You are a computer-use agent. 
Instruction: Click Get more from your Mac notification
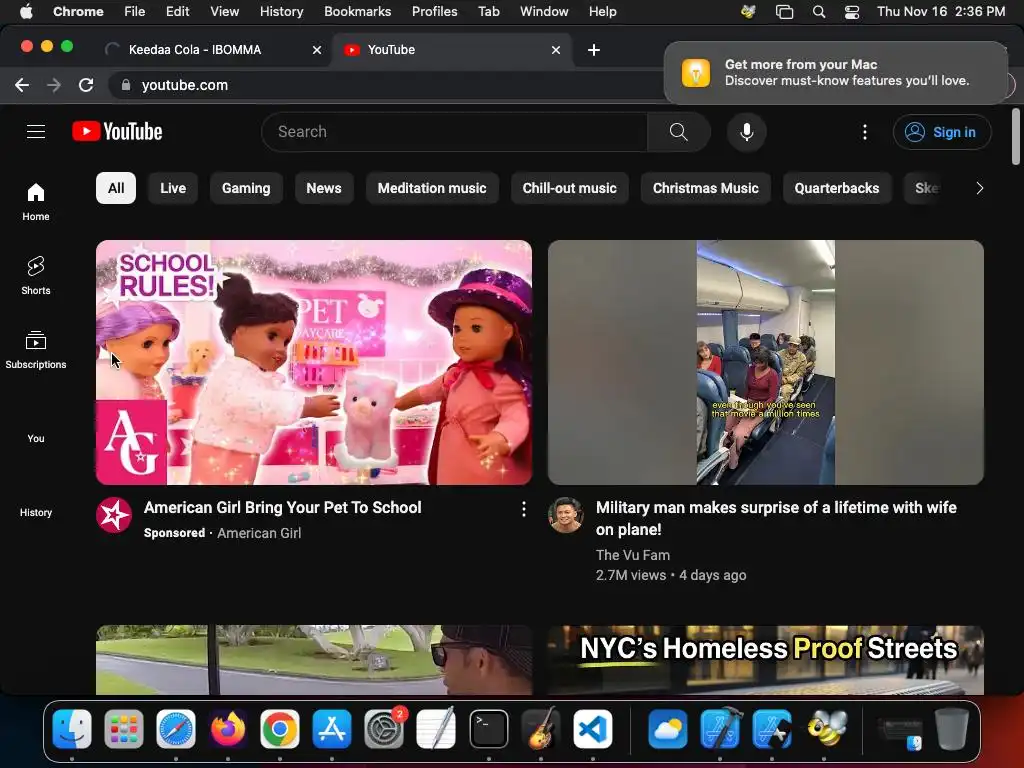(x=836, y=72)
